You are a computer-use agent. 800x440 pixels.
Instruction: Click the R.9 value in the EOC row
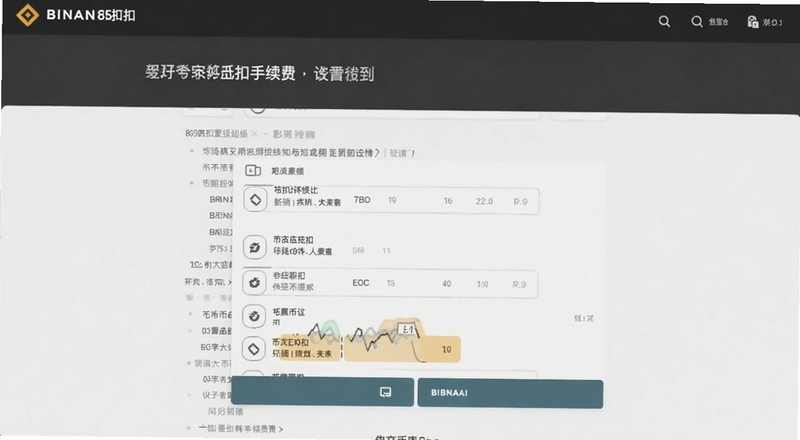(519, 284)
